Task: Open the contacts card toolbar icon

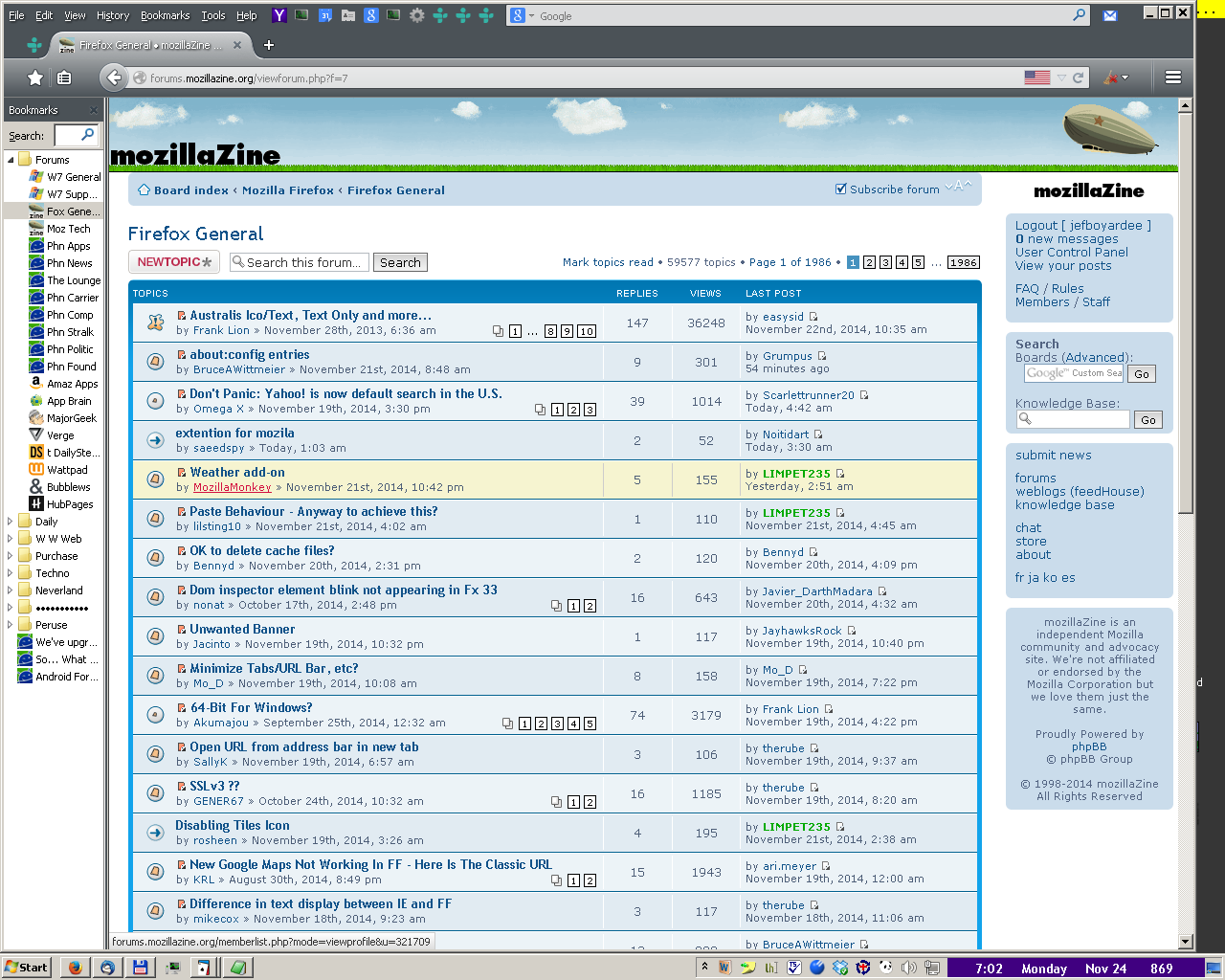Action: (348, 15)
